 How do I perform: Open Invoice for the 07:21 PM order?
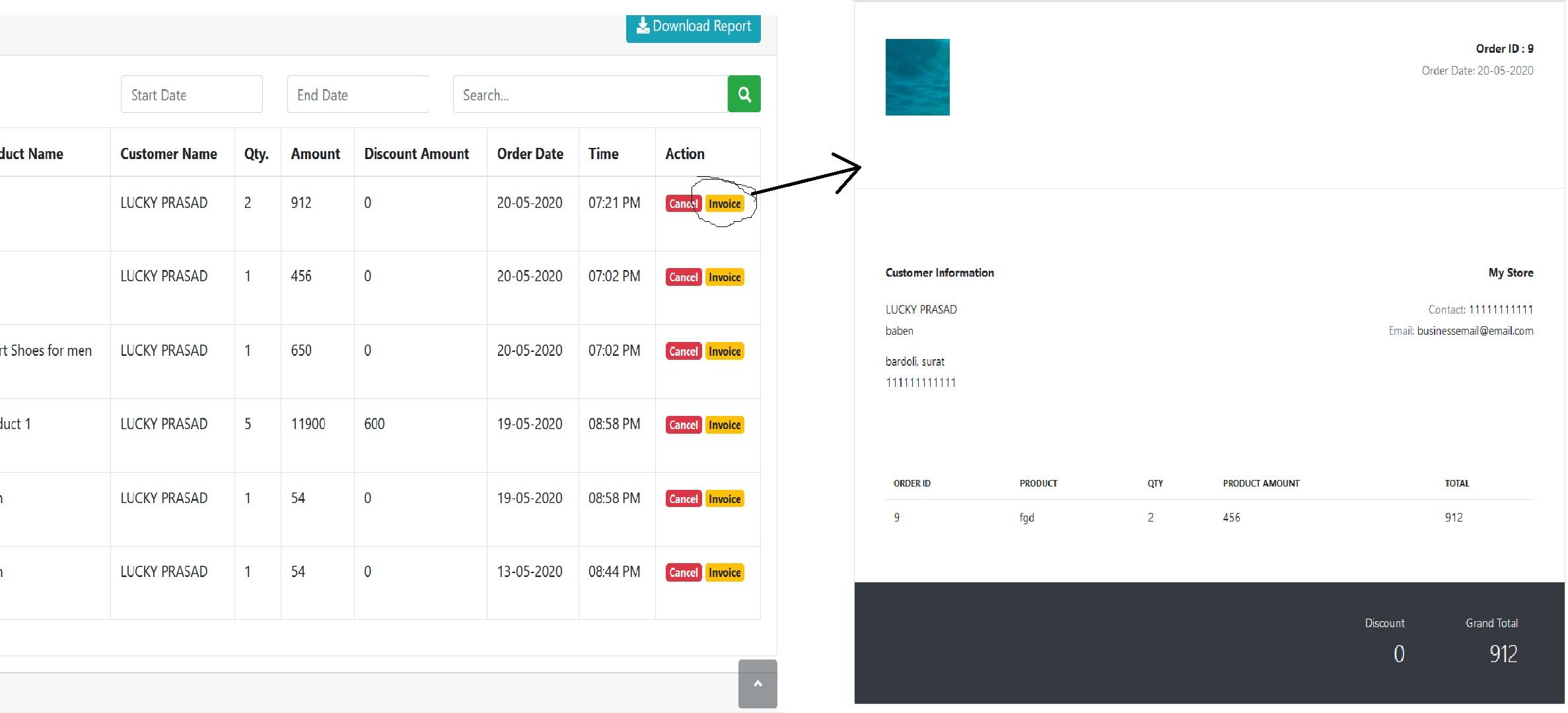coord(724,204)
